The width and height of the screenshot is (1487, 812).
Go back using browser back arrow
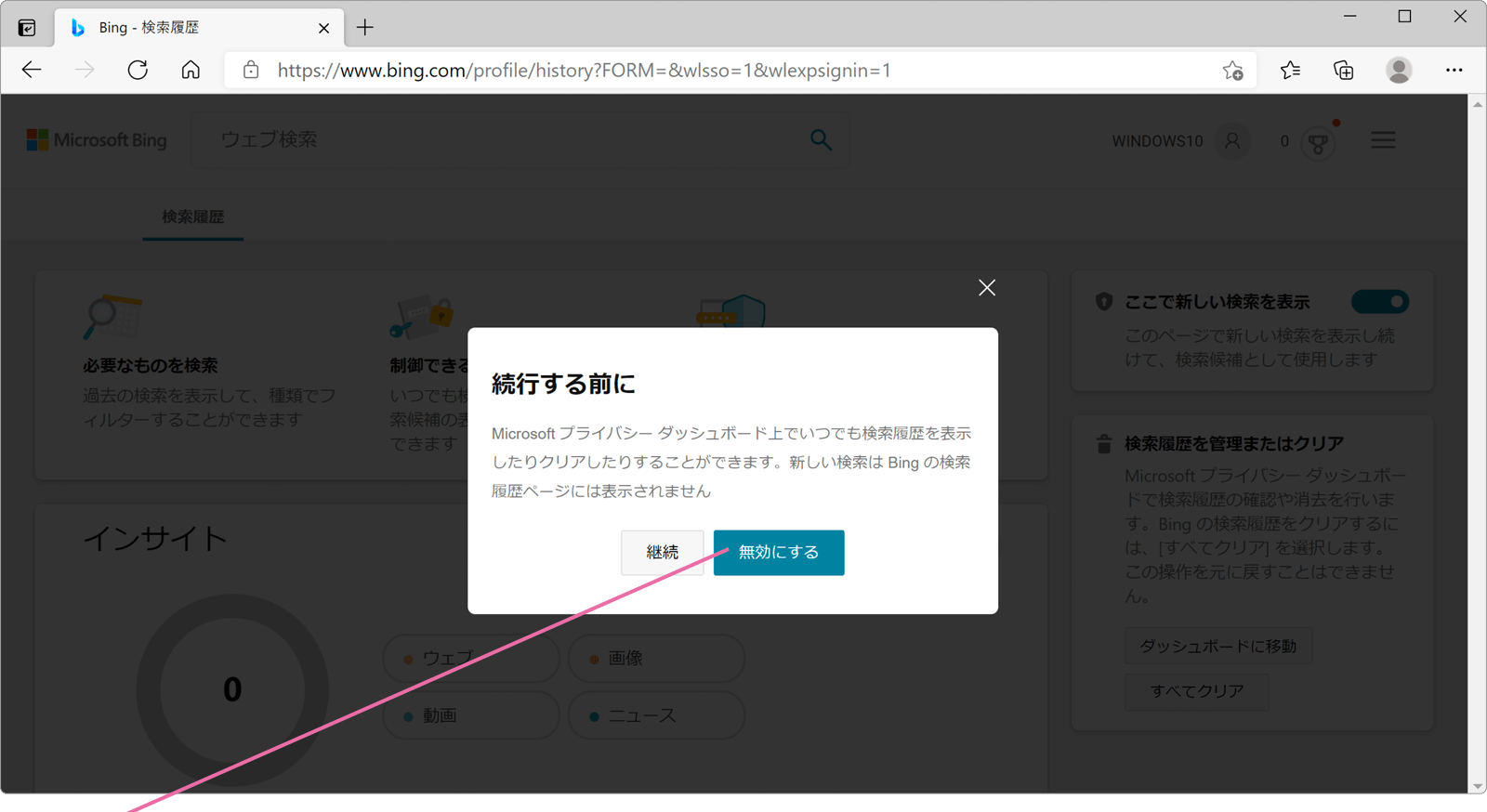(x=32, y=70)
